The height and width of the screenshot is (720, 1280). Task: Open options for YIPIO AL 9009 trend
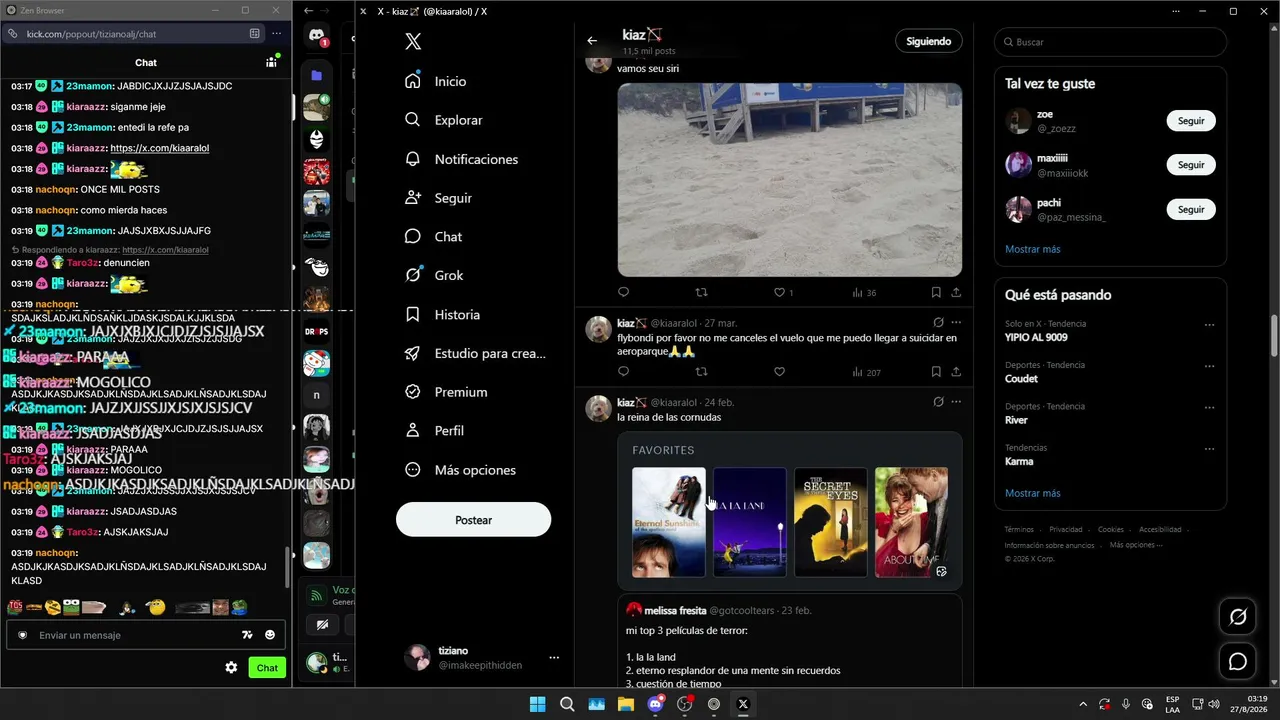1210,325
